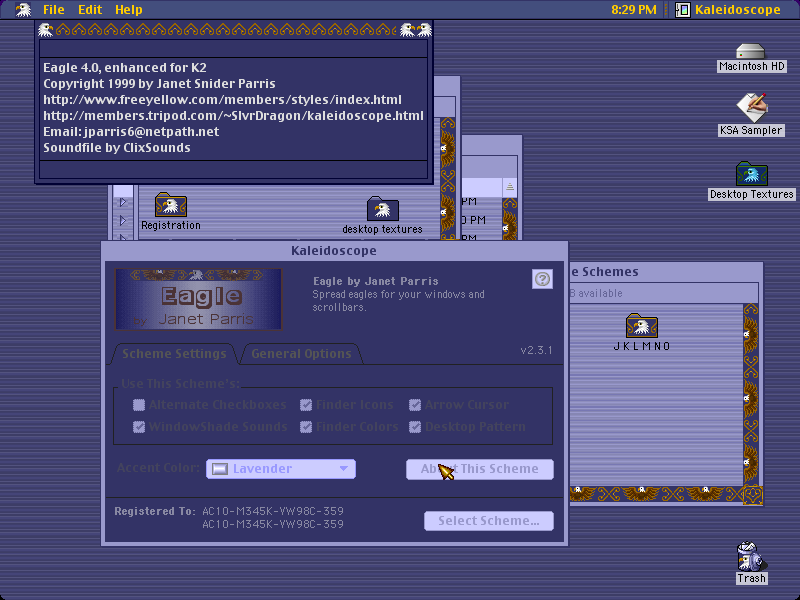Open the File menu
800x600 pixels.
click(x=54, y=10)
